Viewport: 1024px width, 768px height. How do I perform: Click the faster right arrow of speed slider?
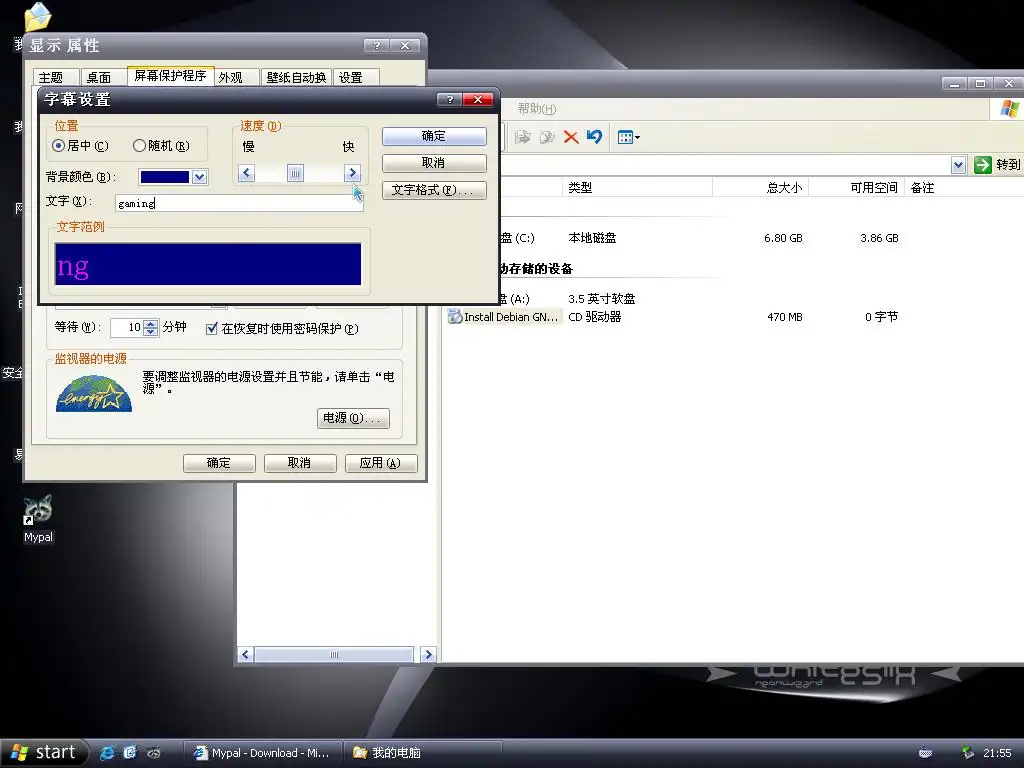point(352,173)
